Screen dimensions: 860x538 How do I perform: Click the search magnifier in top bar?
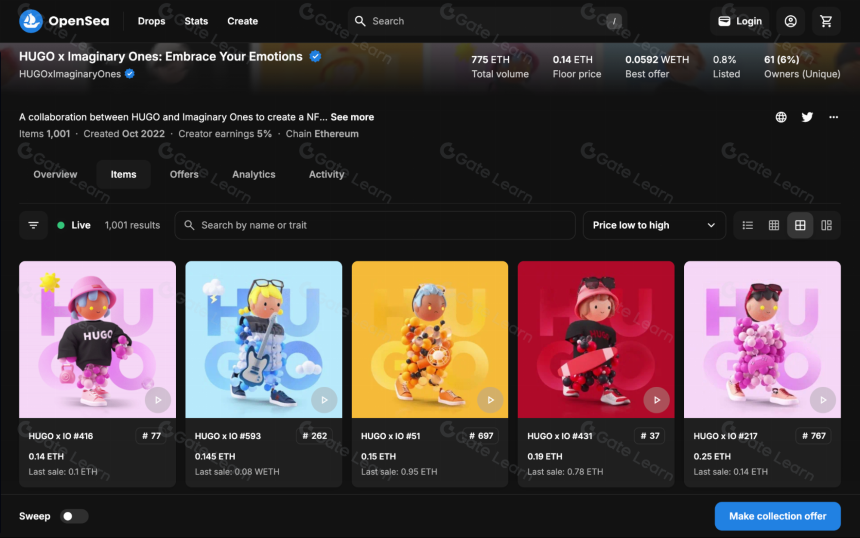point(360,21)
